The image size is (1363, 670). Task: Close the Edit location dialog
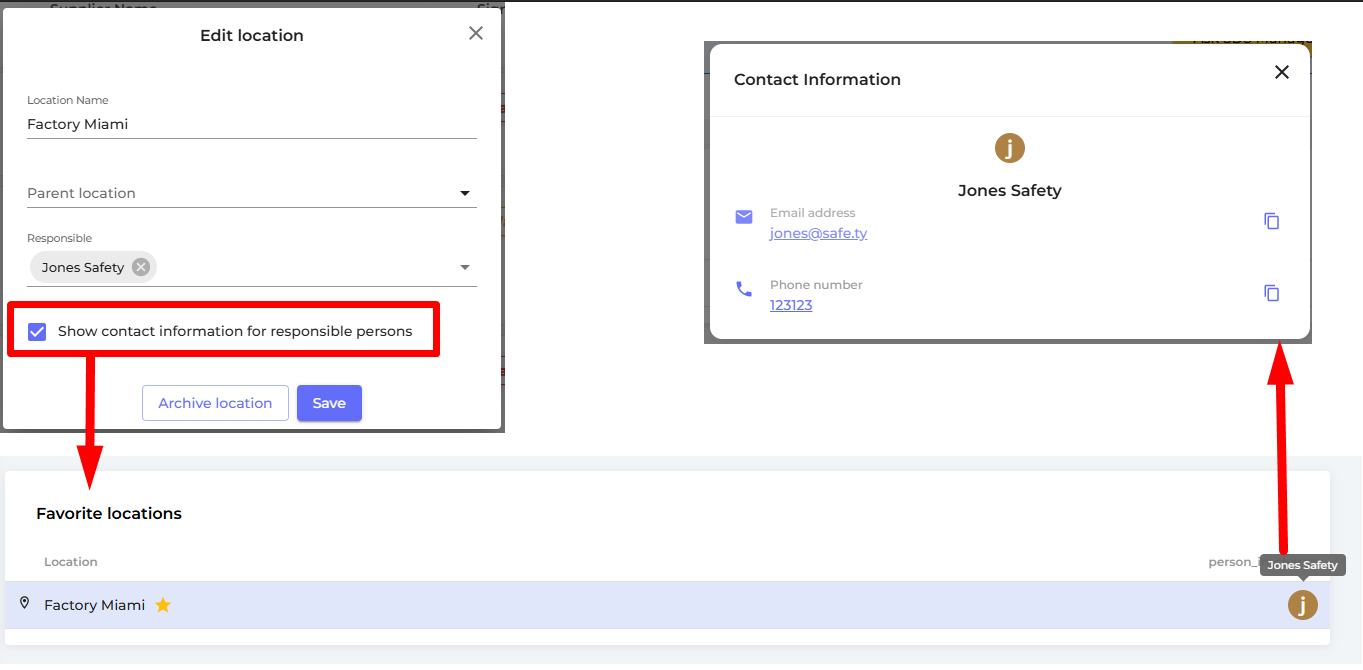point(476,33)
